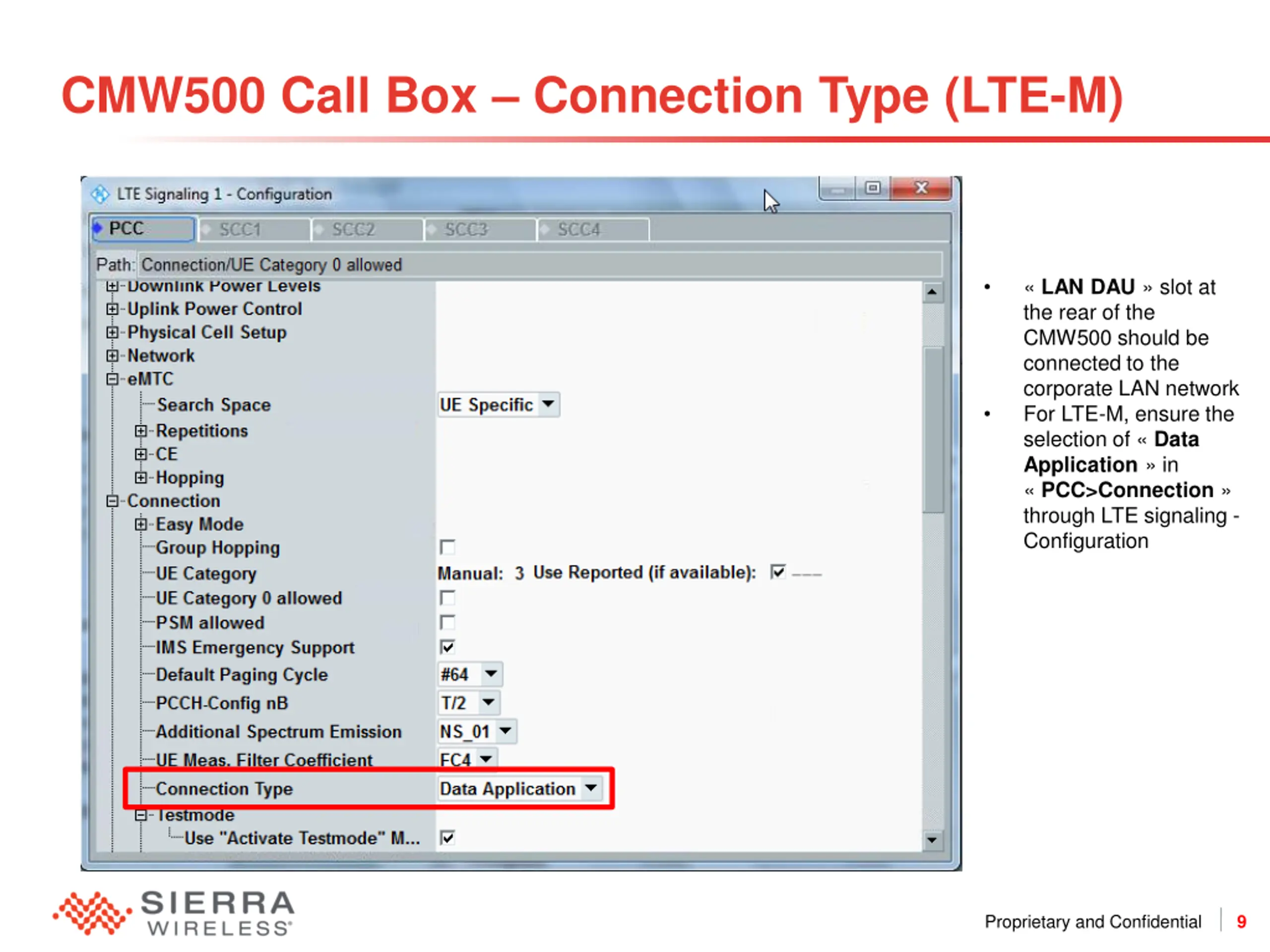
Task: Collapse the eMTC node
Action: (x=112, y=379)
